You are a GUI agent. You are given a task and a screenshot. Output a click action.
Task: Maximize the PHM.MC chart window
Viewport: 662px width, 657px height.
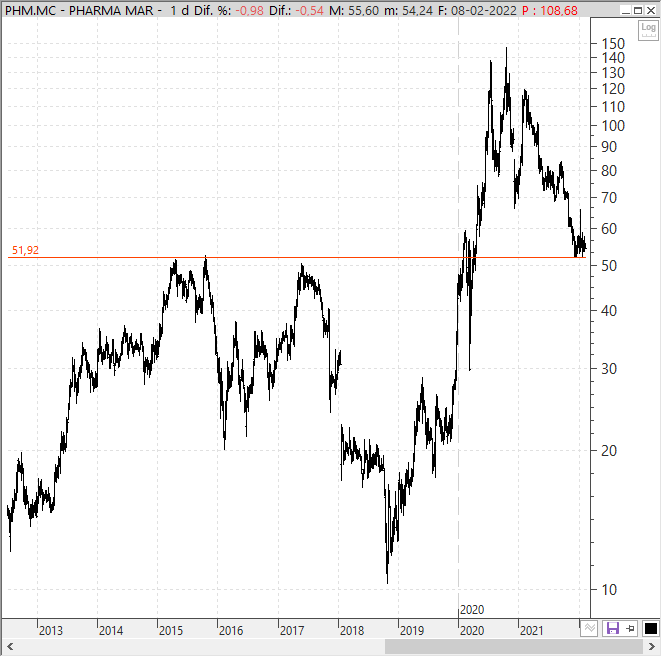pos(638,10)
